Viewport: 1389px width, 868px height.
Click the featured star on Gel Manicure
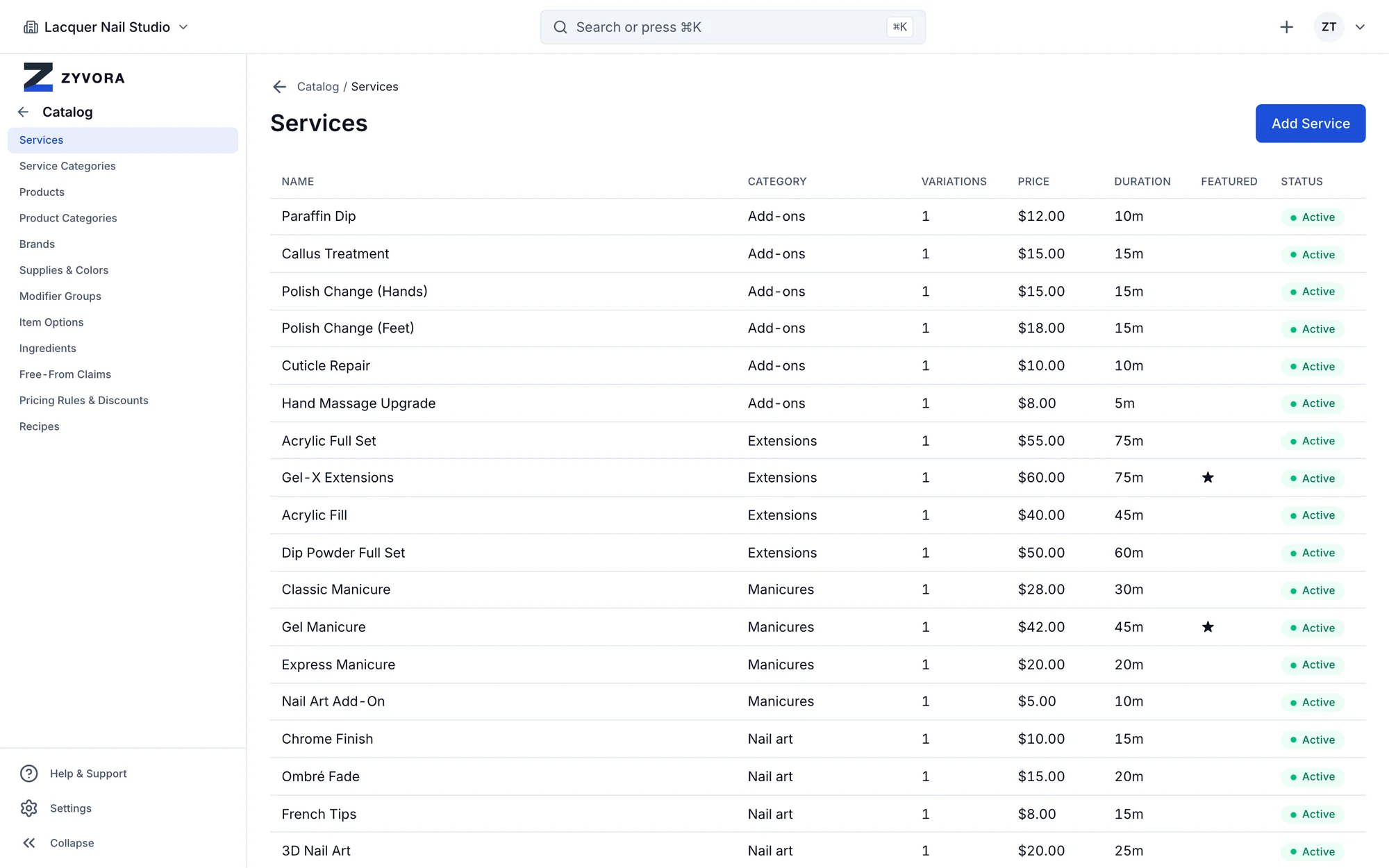1208,627
